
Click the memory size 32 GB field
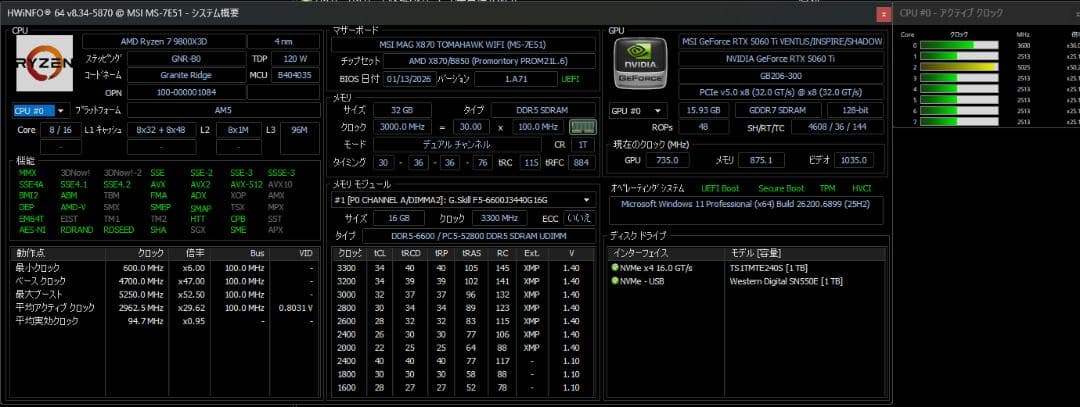coord(402,110)
